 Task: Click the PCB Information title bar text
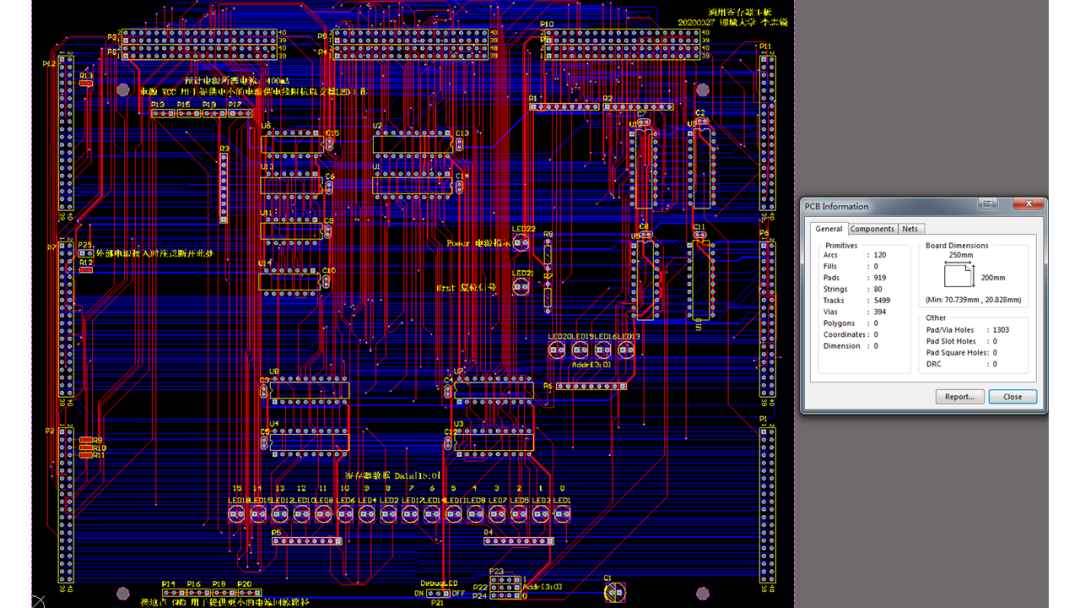[x=836, y=207]
